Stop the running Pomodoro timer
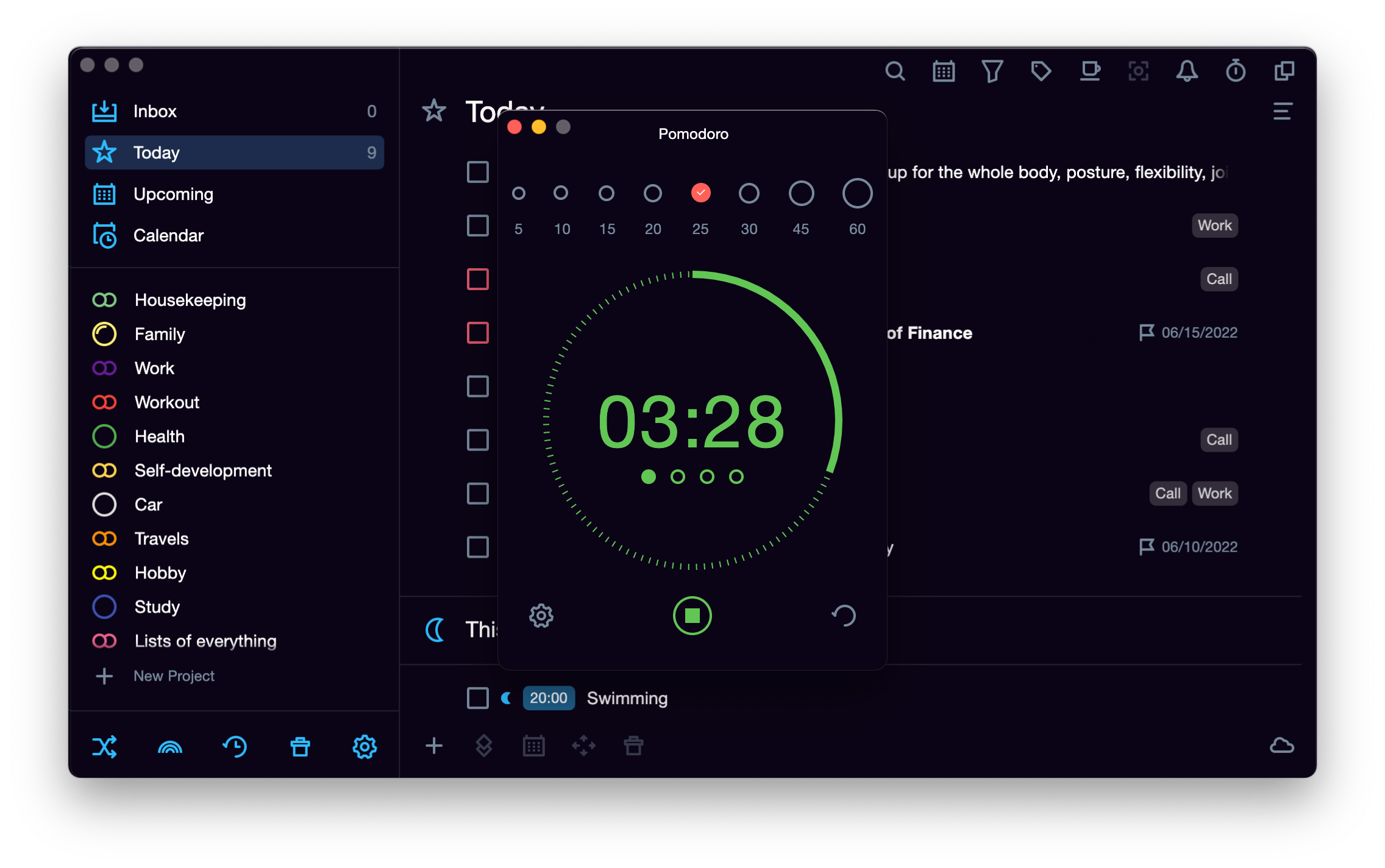 [x=692, y=616]
